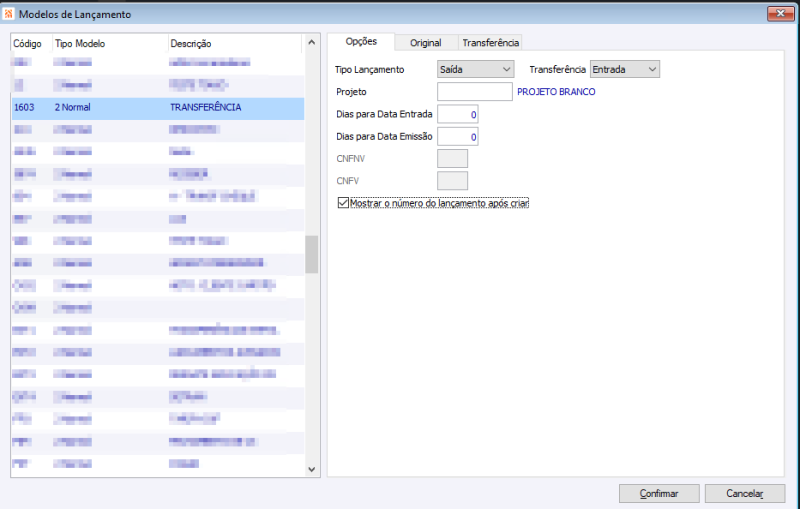Open the Transferência dropdown showing Entrada
800x509 pixels.
[624, 69]
